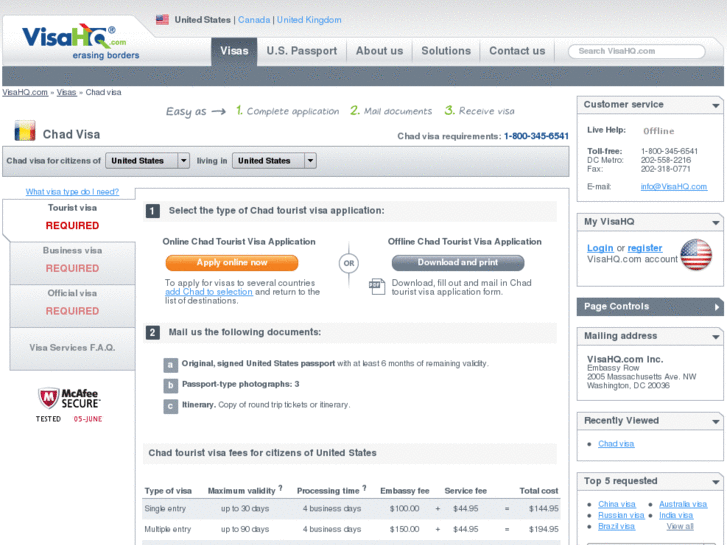Click the Multiple entry table row

click(x=351, y=529)
